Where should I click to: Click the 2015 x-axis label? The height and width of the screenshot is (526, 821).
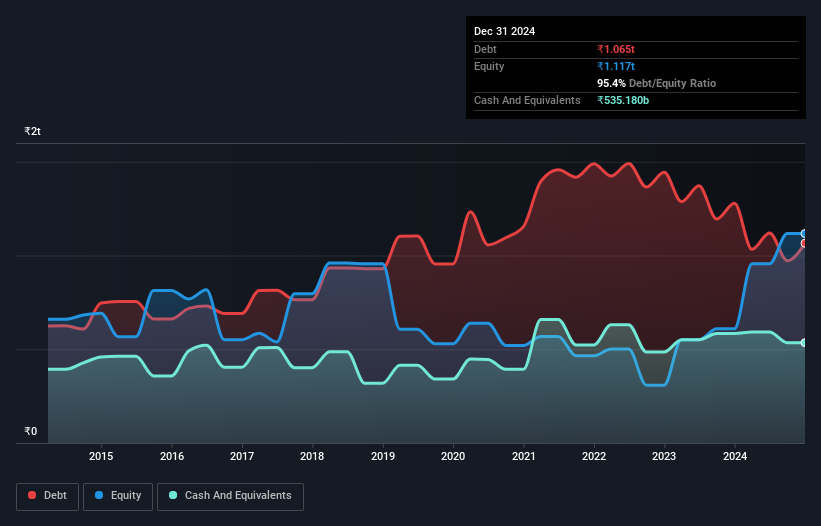click(101, 456)
